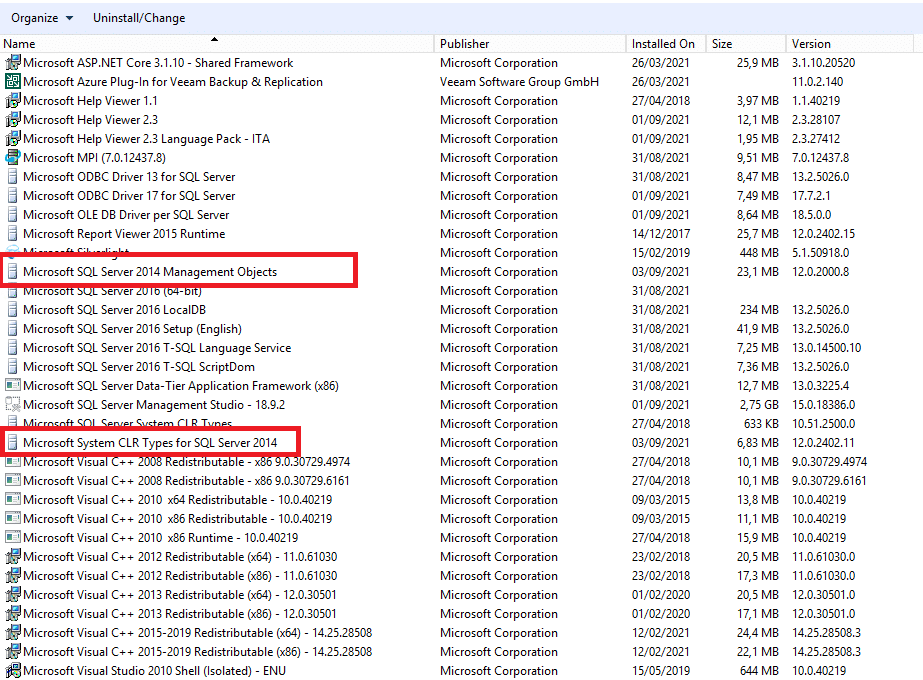Click the OLE DB Driver per SQL Server icon
The width and height of the screenshot is (923, 680).
[x=12, y=214]
